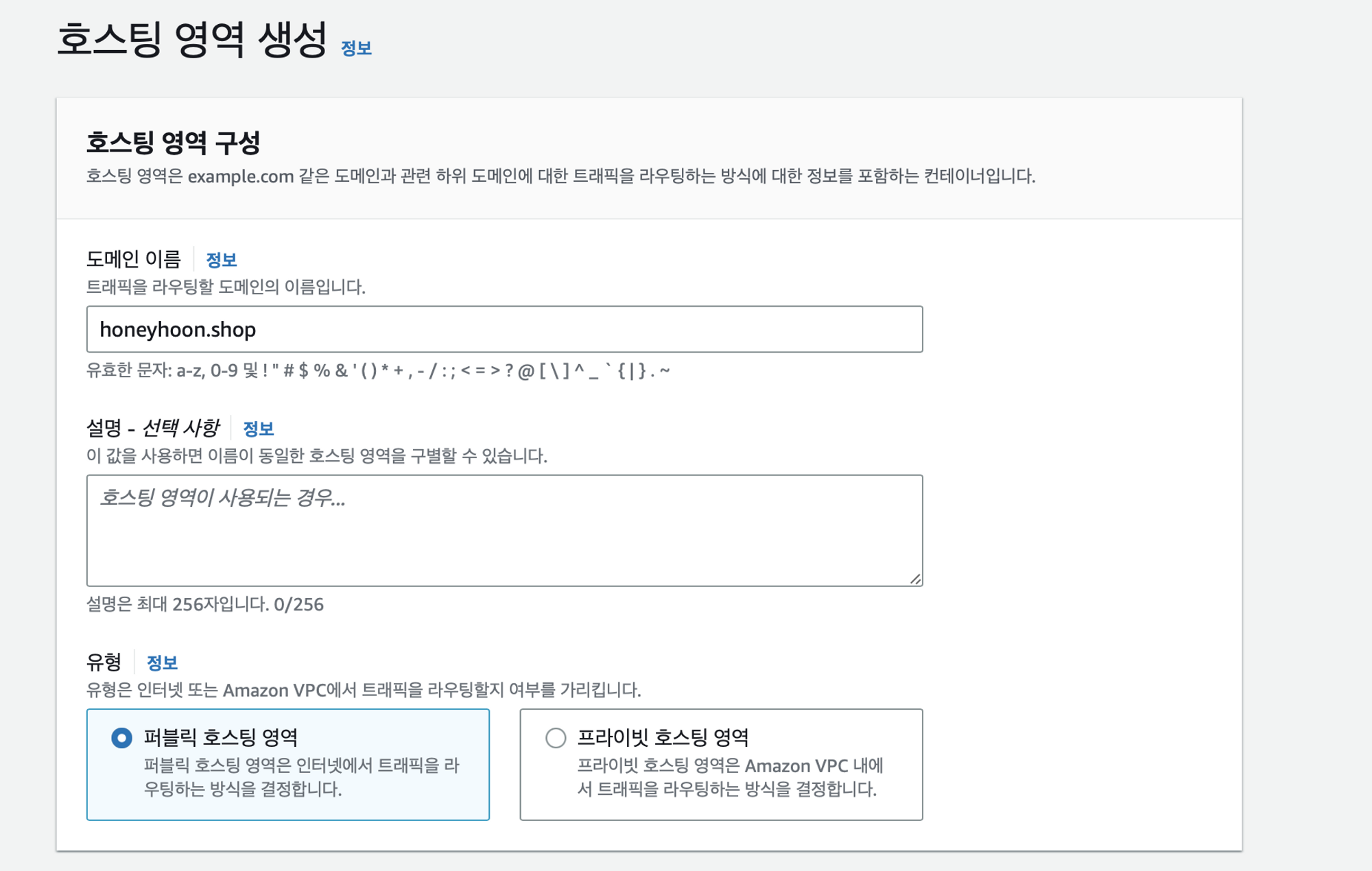Viewport: 1372px width, 871px height.
Task: Open 정보 link beside 설명 - 선택 사항
Action: point(258,429)
